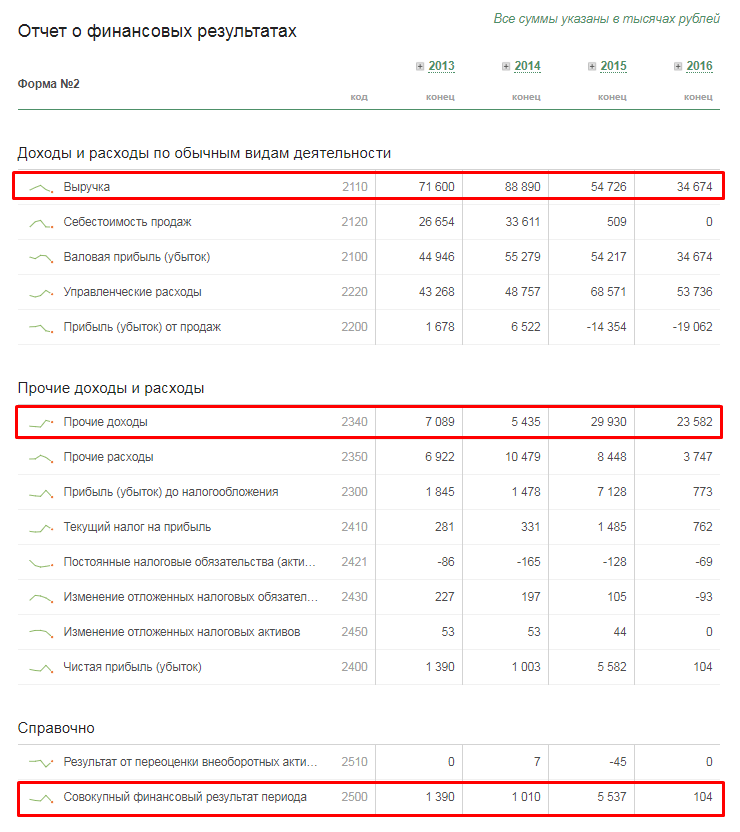Viewport: 740px width, 832px height.
Task: Click the 2014 other expenses value 10 479
Action: (x=523, y=457)
